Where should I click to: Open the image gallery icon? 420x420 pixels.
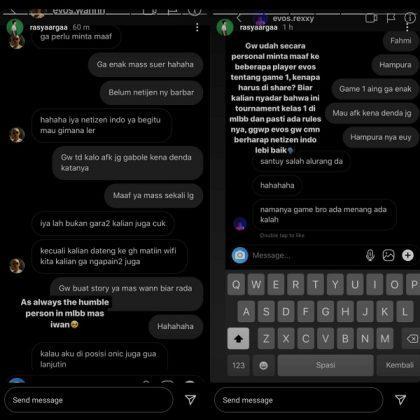[388, 255]
